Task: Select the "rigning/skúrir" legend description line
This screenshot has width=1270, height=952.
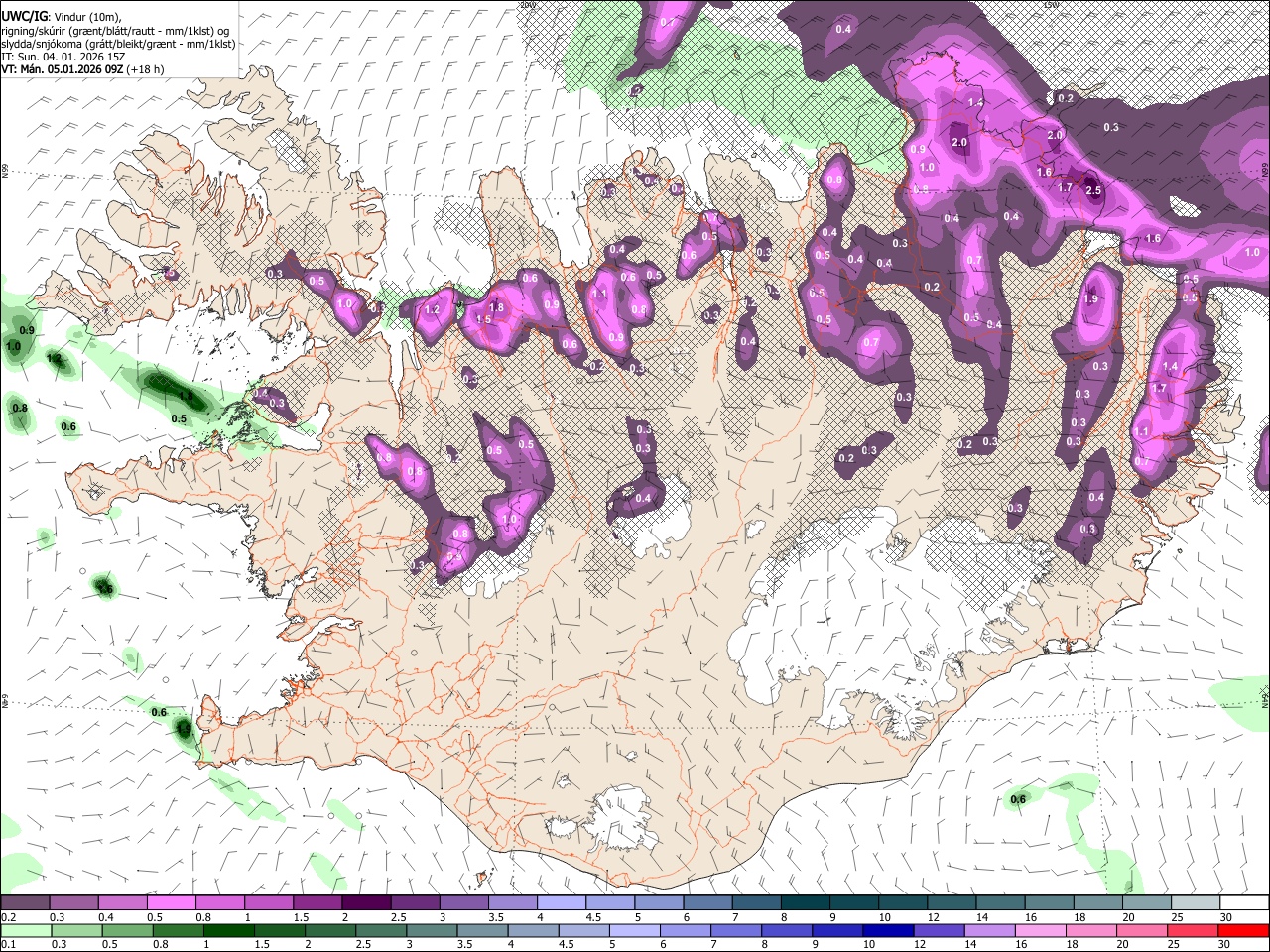Action: (117, 31)
